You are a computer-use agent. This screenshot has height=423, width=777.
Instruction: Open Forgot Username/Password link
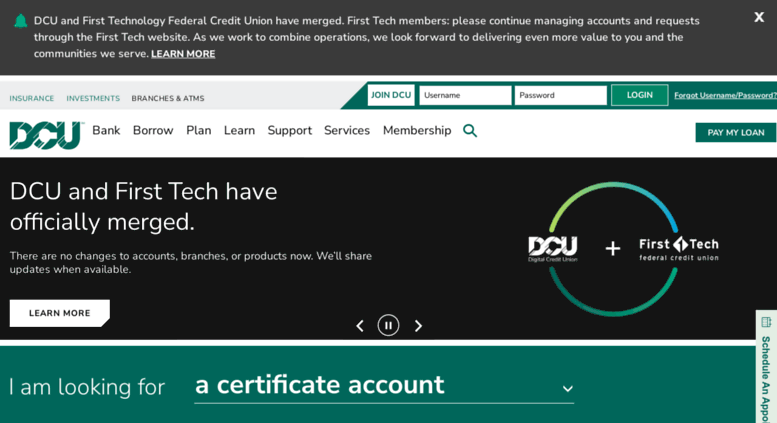725,95
